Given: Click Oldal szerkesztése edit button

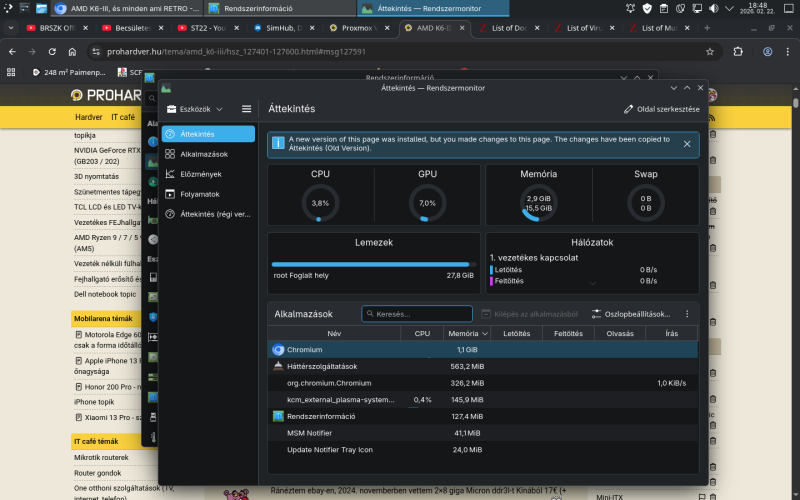Looking at the screenshot, I should click(x=661, y=109).
